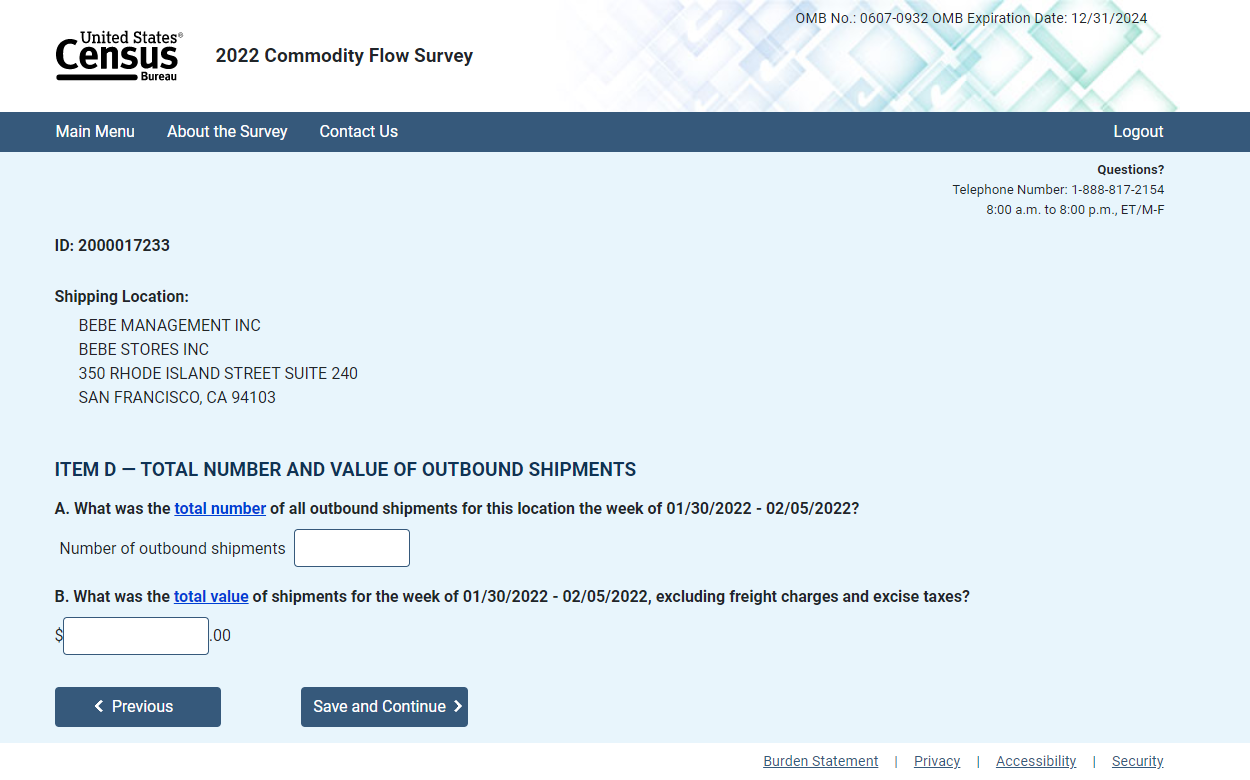Click the 2022 Commodity Flow Survey title
Screen dimensions: 1250x780
coord(344,56)
